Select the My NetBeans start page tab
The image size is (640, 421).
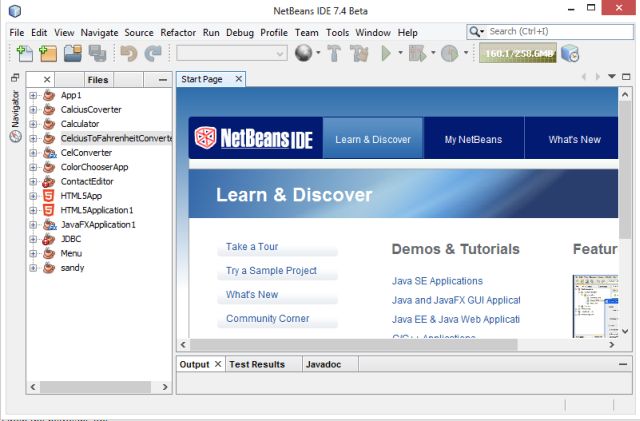pyautogui.click(x=473, y=139)
